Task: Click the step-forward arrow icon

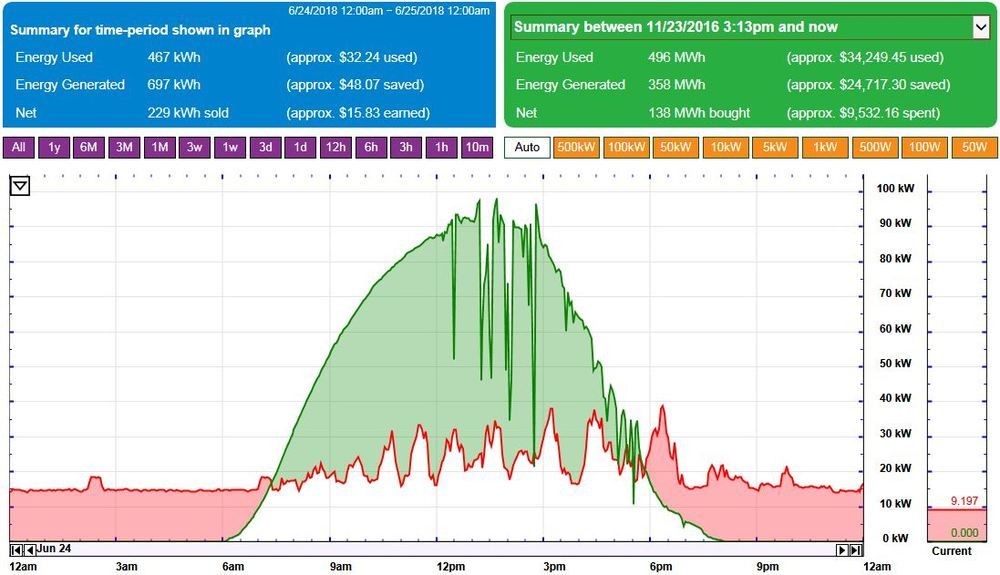Action: pyautogui.click(x=843, y=550)
